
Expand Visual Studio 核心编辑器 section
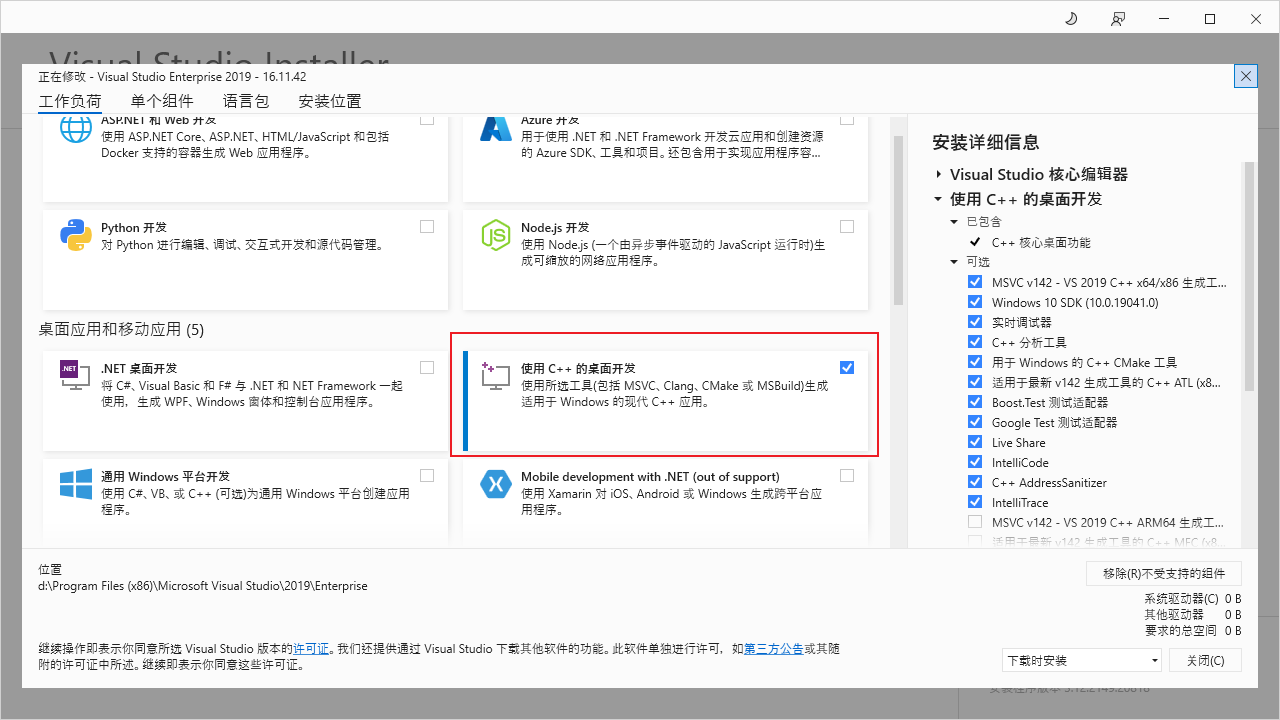938,174
